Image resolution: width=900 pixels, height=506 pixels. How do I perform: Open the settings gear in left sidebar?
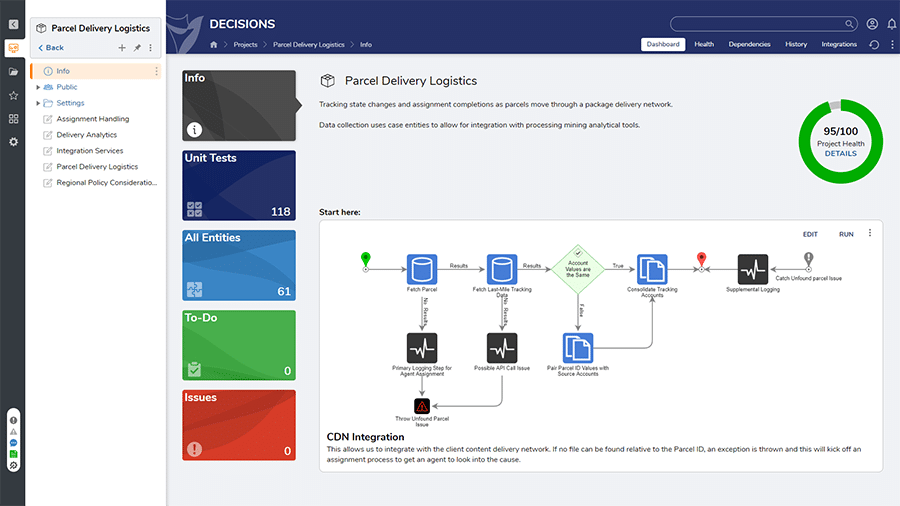[x=13, y=142]
